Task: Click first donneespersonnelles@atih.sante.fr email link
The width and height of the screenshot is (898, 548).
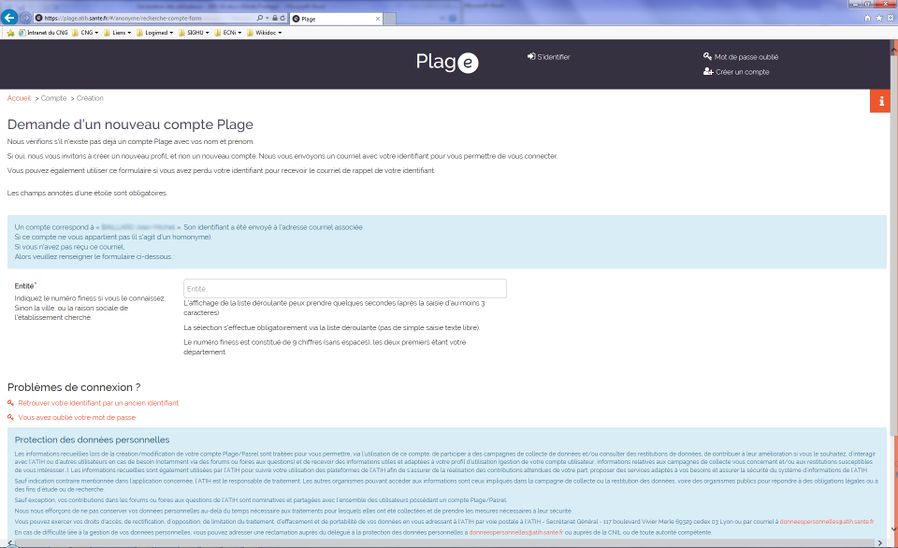Action: pos(826,522)
